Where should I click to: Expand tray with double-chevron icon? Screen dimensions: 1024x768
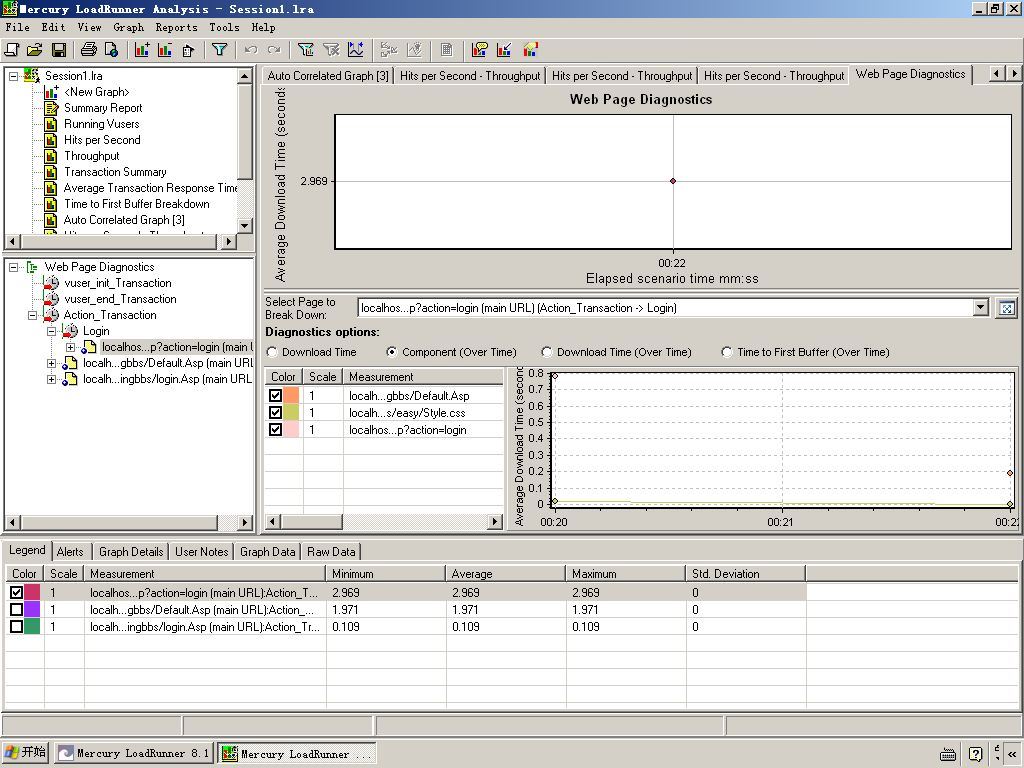[1012, 754]
